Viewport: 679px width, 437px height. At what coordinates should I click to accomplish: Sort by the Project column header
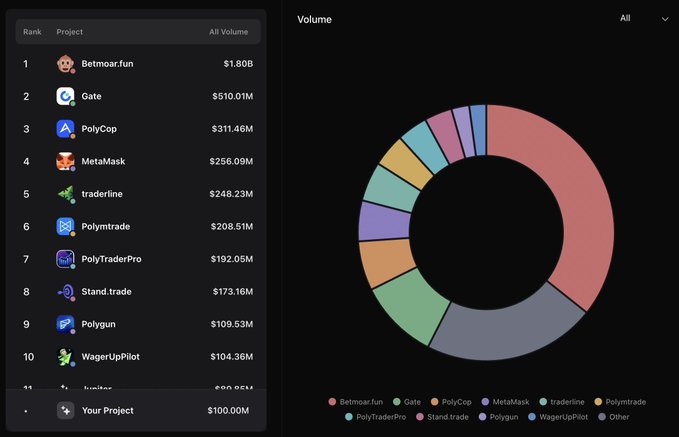[x=69, y=32]
